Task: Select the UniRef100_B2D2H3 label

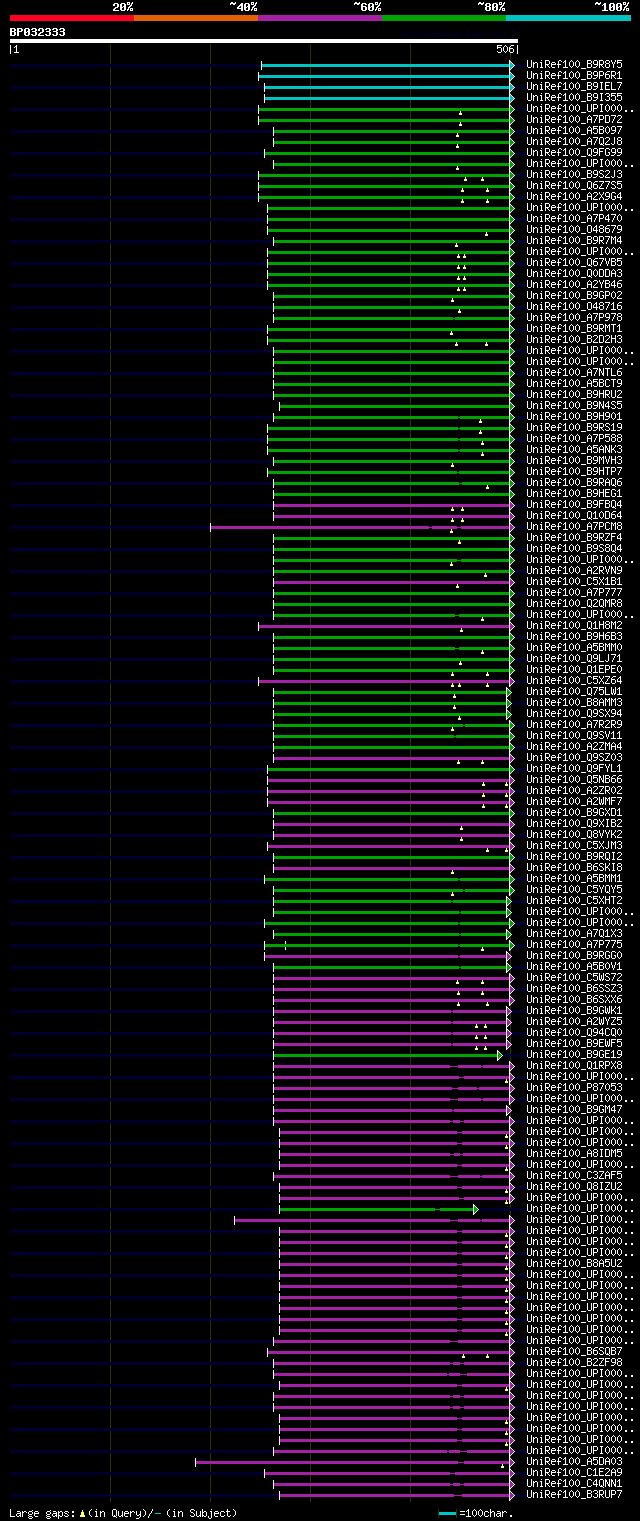Action: coord(574,339)
